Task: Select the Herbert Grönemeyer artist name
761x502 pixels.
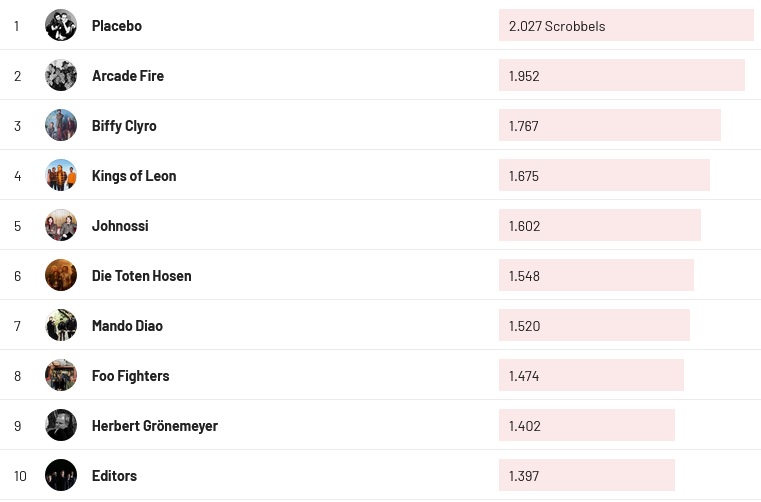Action: 155,426
